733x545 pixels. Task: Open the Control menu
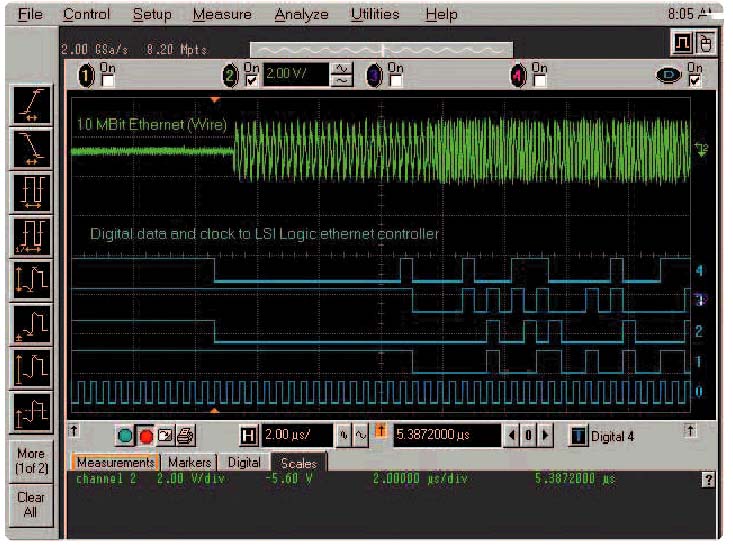[86, 14]
